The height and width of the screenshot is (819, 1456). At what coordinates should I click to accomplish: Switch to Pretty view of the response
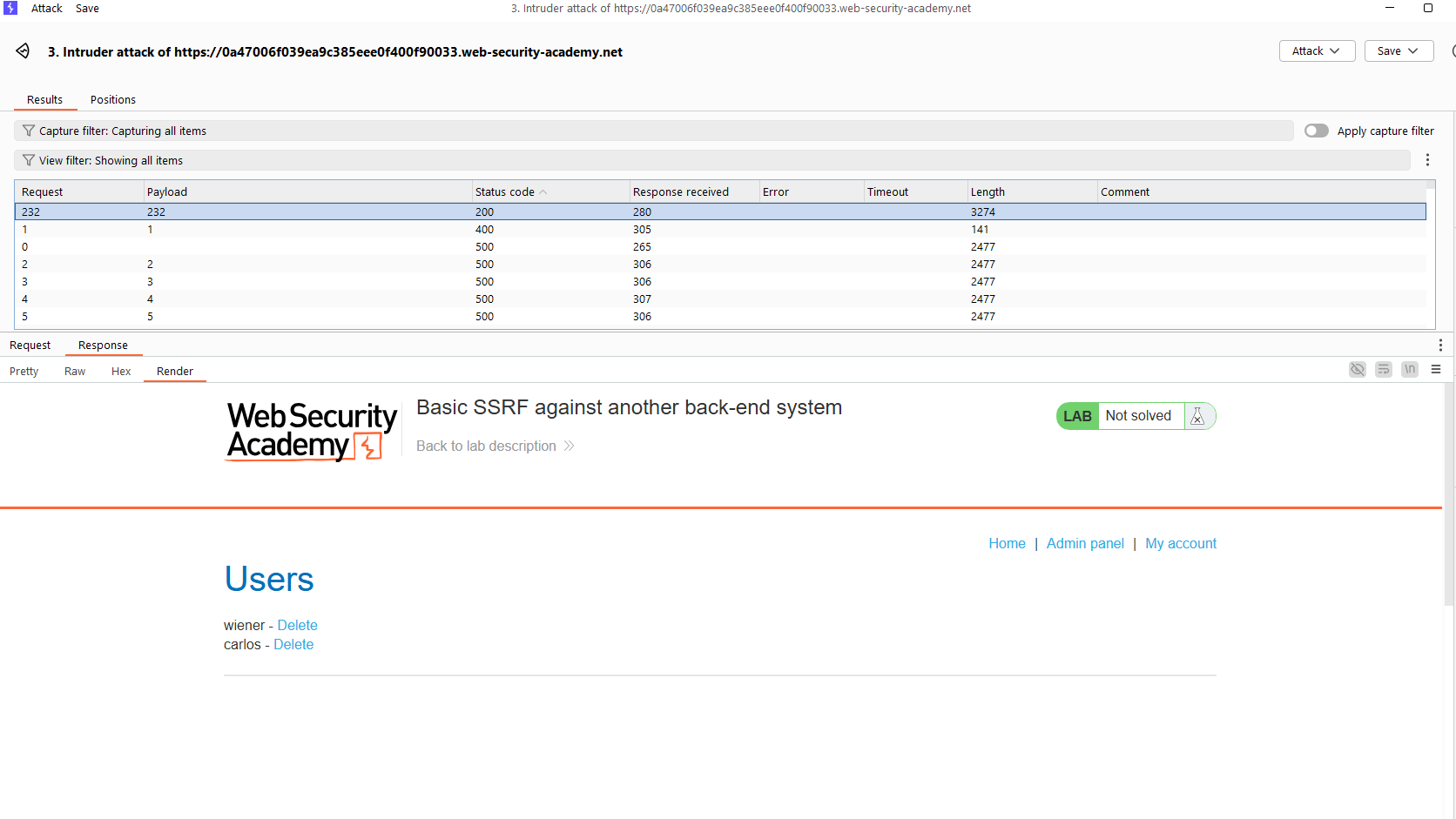24,372
